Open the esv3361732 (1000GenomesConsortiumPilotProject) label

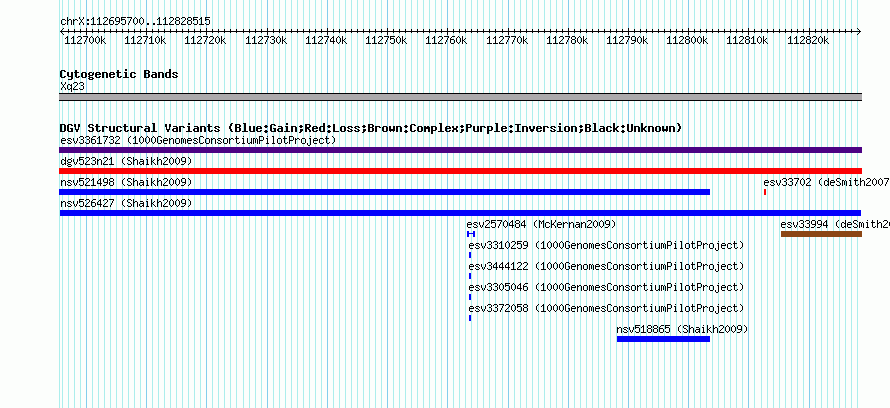[198, 140]
